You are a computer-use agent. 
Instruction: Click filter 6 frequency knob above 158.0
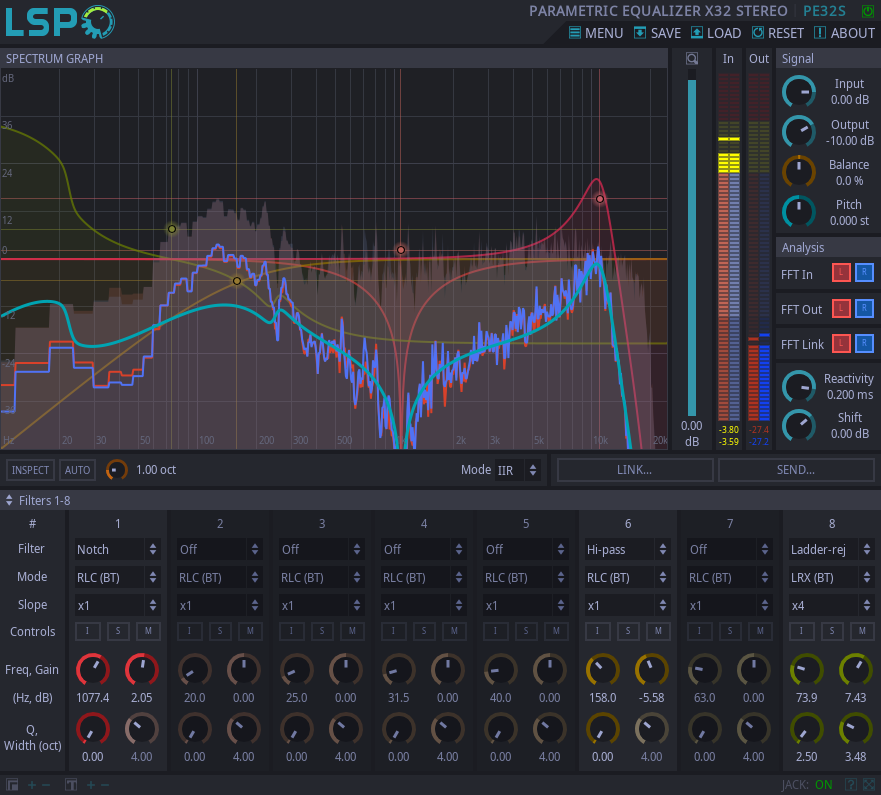(x=603, y=670)
